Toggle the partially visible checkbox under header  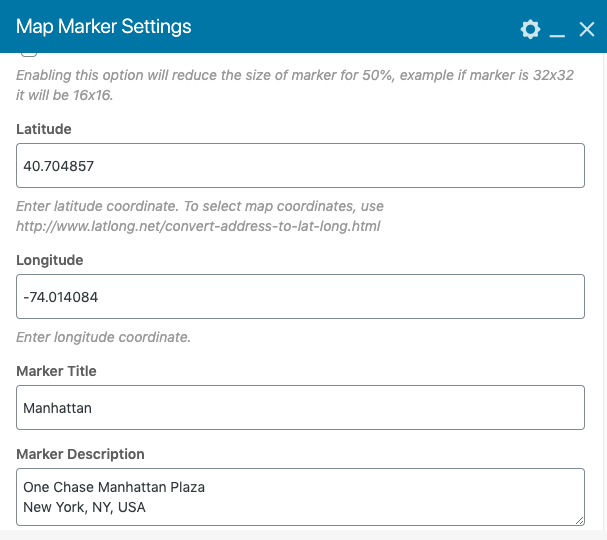pyautogui.click(x=29, y=54)
